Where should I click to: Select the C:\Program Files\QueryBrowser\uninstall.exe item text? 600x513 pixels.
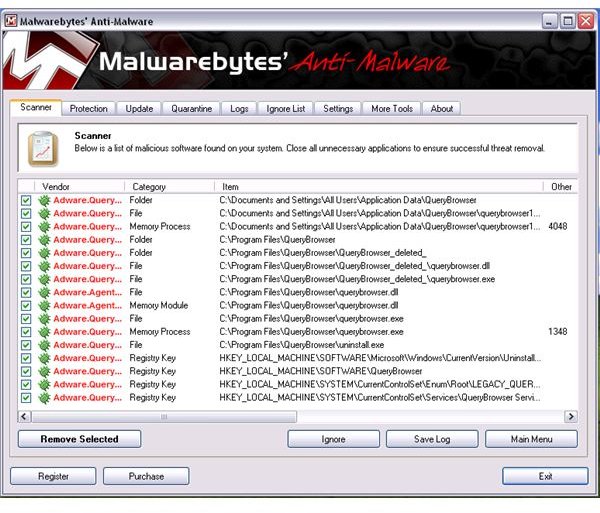tap(302, 345)
